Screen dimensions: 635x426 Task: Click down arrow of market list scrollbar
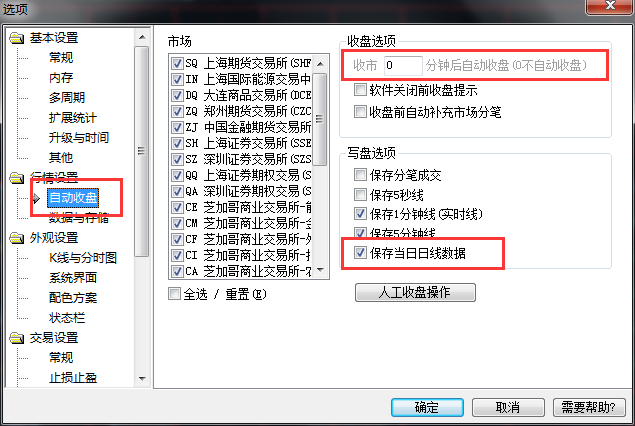(320, 270)
